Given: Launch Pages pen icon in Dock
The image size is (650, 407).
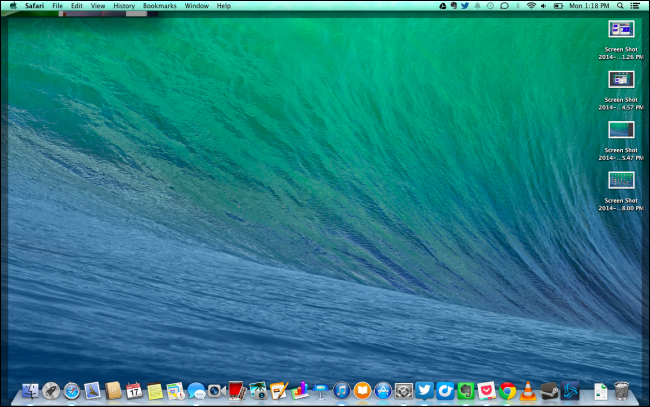Looking at the screenshot, I should pyautogui.click(x=279, y=391).
